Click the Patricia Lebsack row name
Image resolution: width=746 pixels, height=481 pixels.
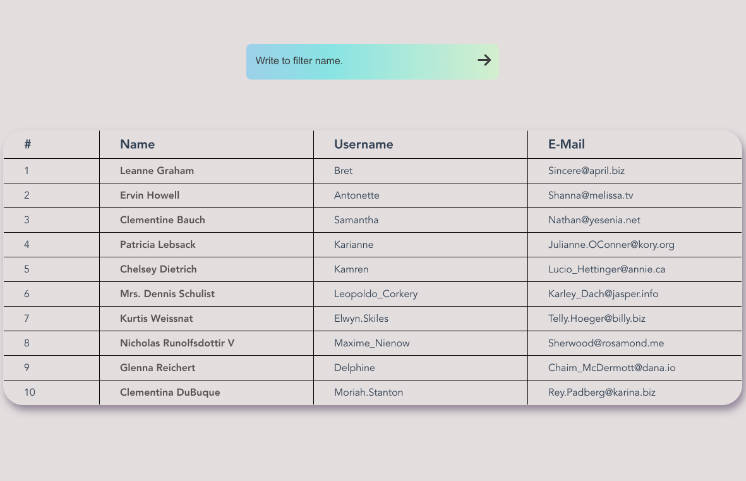pyautogui.click(x=158, y=245)
